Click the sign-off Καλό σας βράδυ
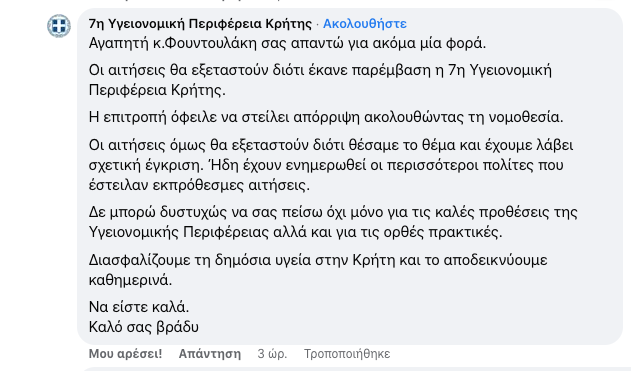This screenshot has width=631, height=371. tap(144, 327)
